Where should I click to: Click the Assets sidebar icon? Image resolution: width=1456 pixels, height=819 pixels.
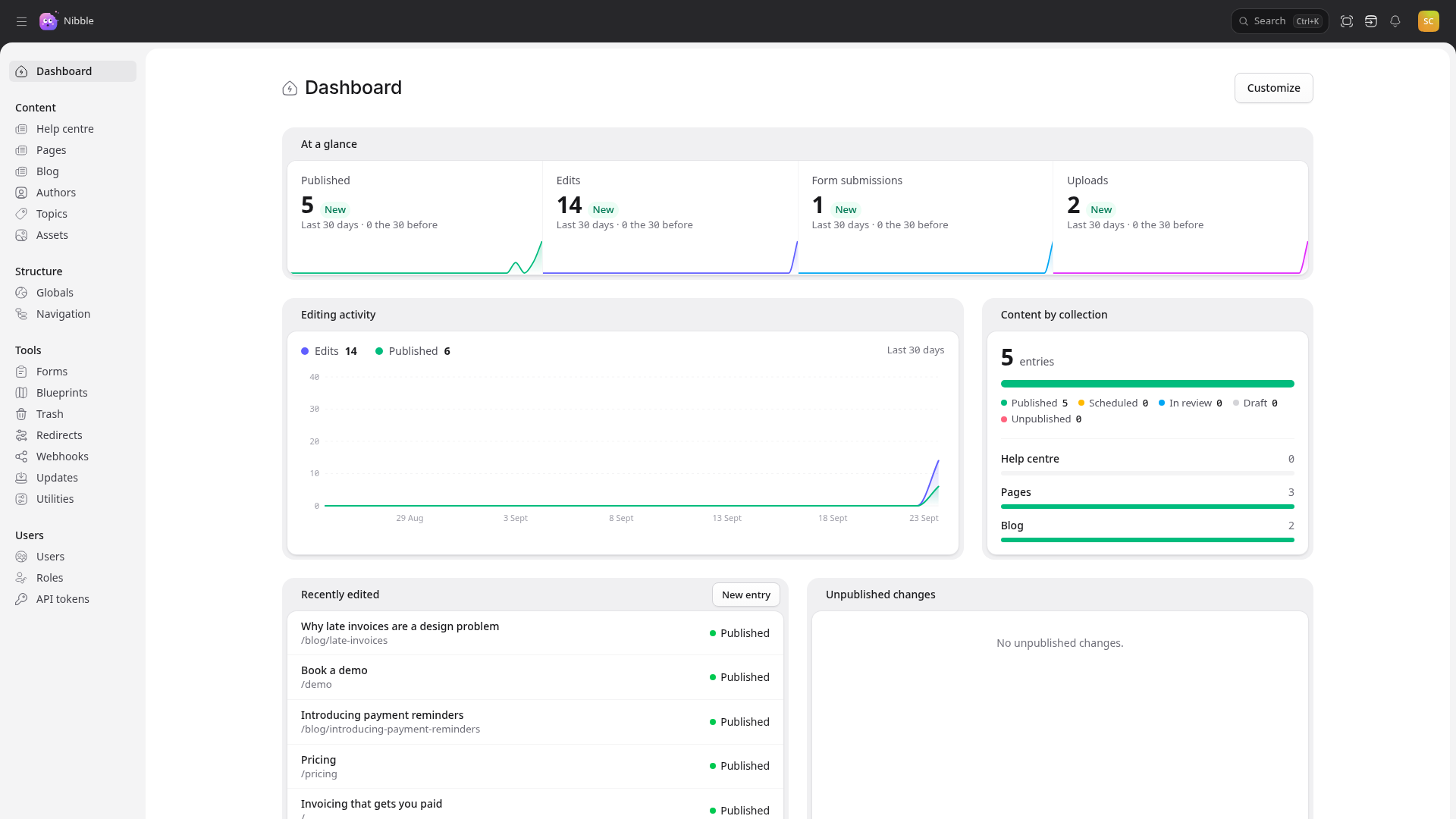click(21, 235)
